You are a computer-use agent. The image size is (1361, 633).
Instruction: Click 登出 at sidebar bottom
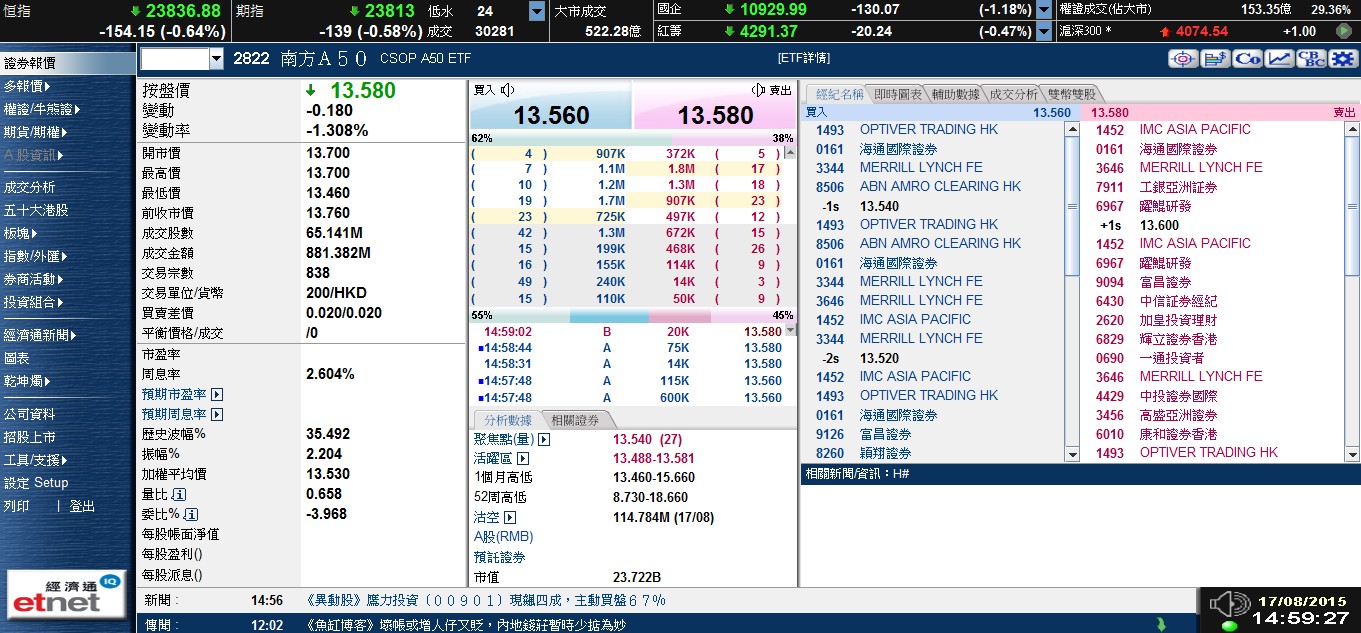pyautogui.click(x=82, y=506)
